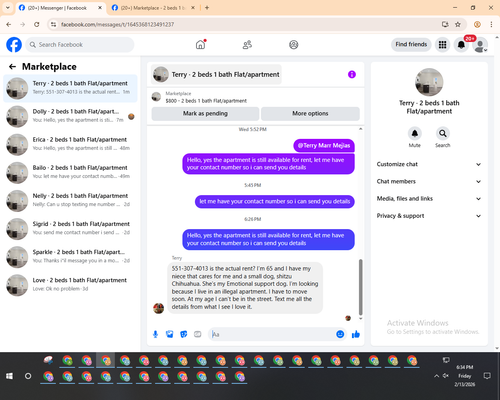Screen dimensions: 500x400
Task: Select the Erica conversation in the list
Action: point(70,144)
